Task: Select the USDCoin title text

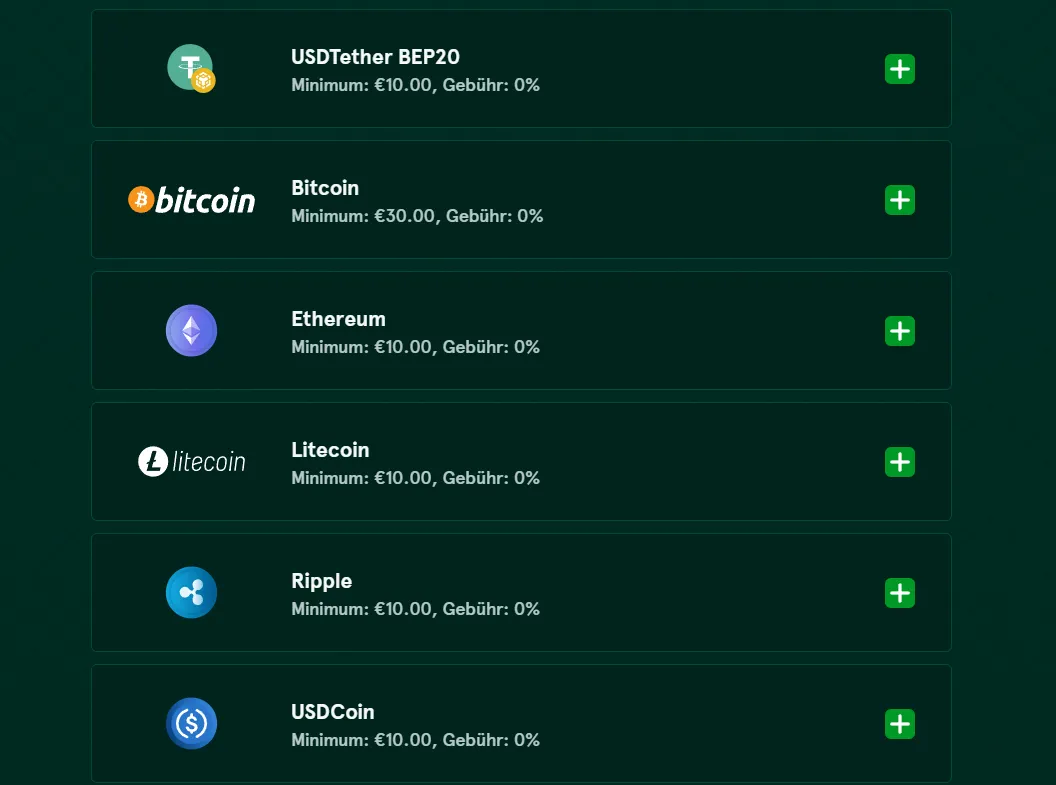Action: 332,712
